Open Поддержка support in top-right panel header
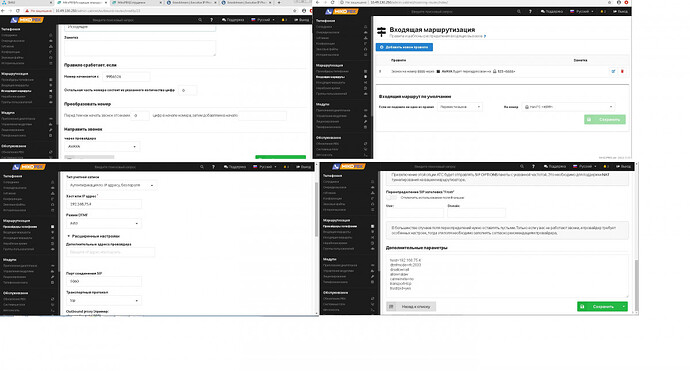690x371 pixels. click(551, 11)
